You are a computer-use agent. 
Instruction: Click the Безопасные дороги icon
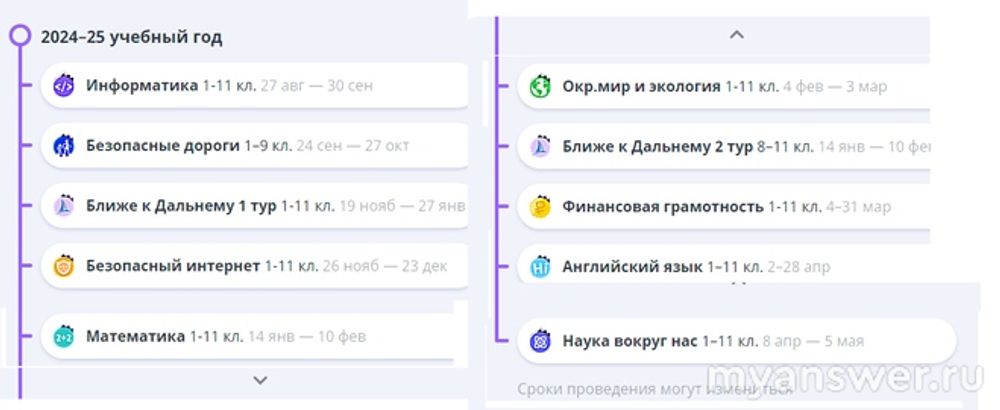click(64, 146)
